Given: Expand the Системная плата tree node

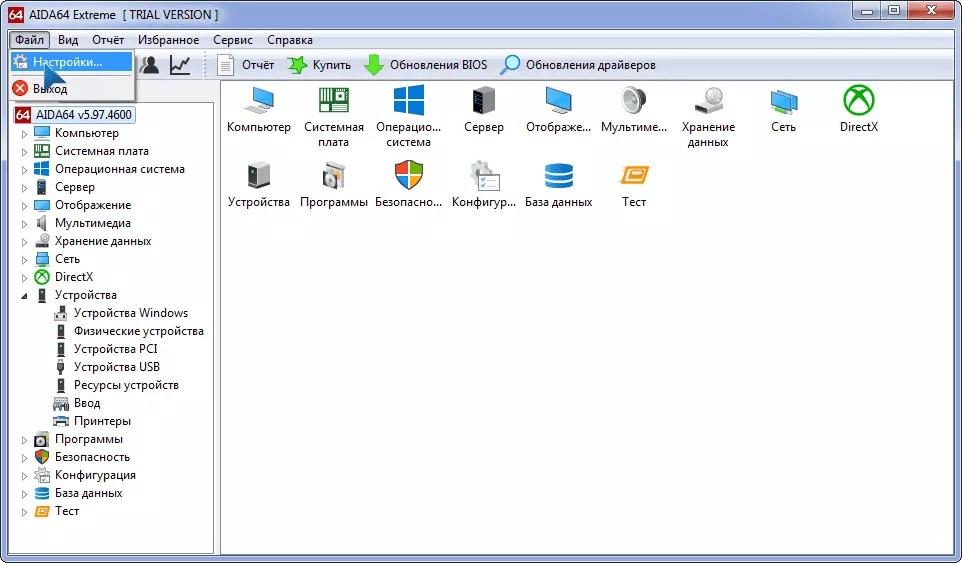Looking at the screenshot, I should [25, 151].
